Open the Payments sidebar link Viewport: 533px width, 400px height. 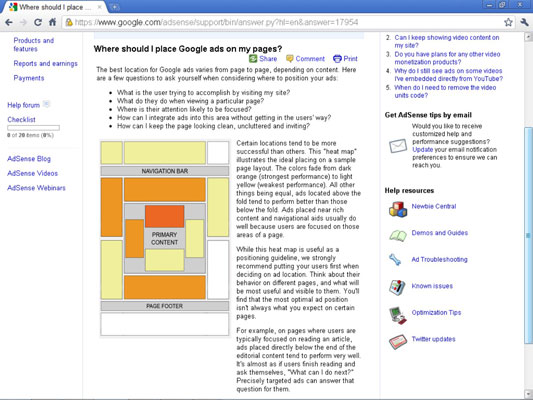pos(29,78)
